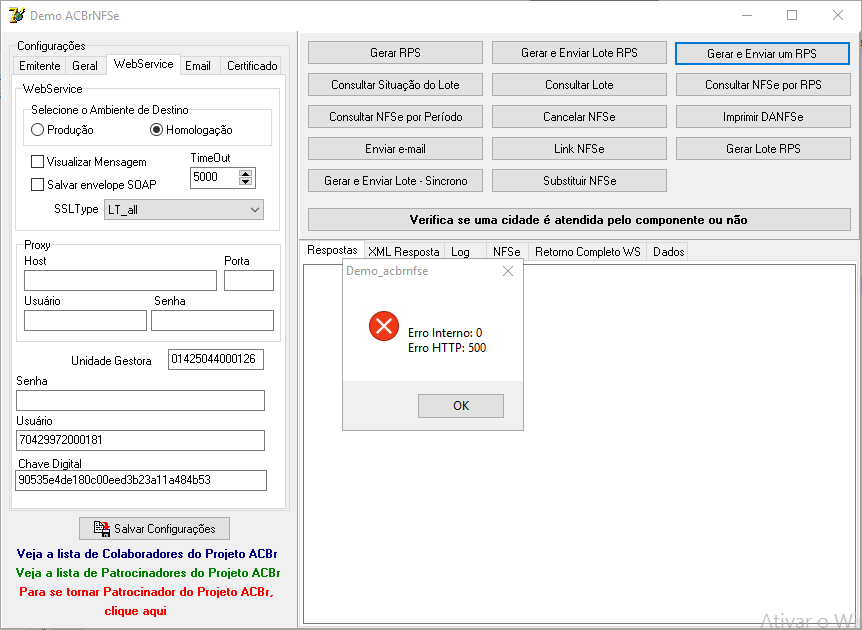
Task: Click Consultar NFSe por RPS
Action: [763, 85]
